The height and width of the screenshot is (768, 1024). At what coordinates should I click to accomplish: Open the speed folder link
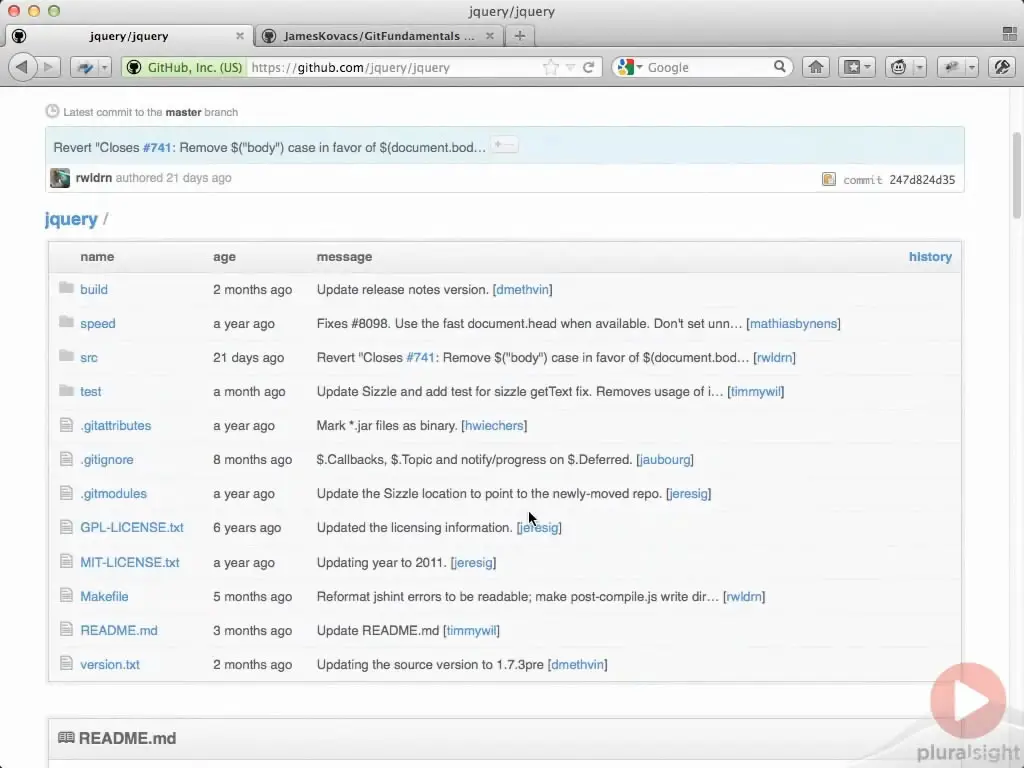(x=97, y=323)
